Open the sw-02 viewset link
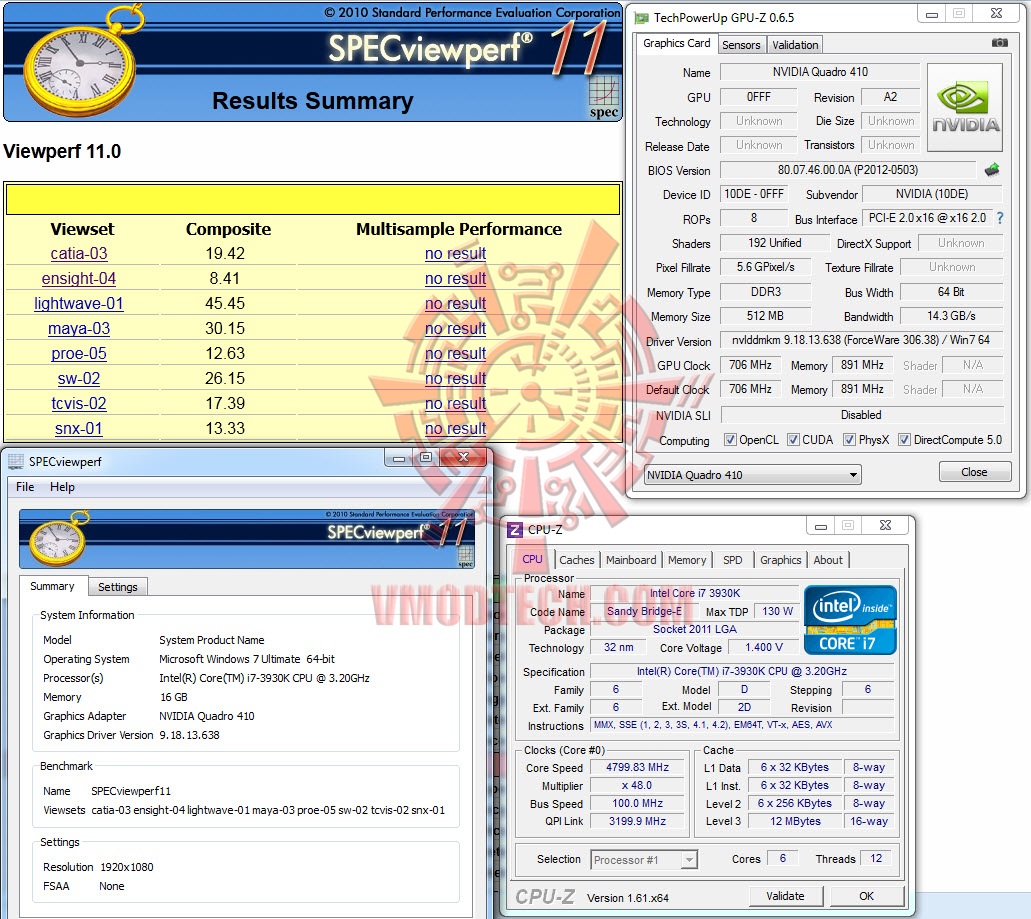This screenshot has width=1031, height=919. [x=79, y=379]
